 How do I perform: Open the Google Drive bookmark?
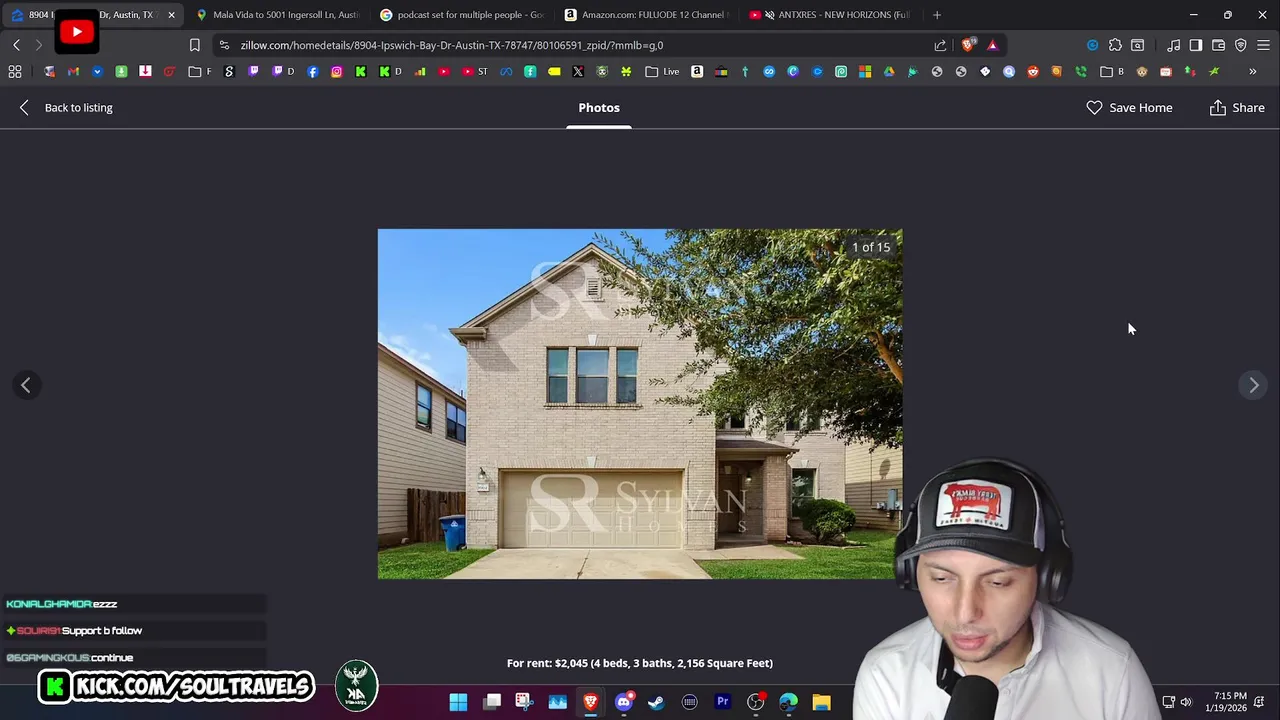(x=889, y=72)
